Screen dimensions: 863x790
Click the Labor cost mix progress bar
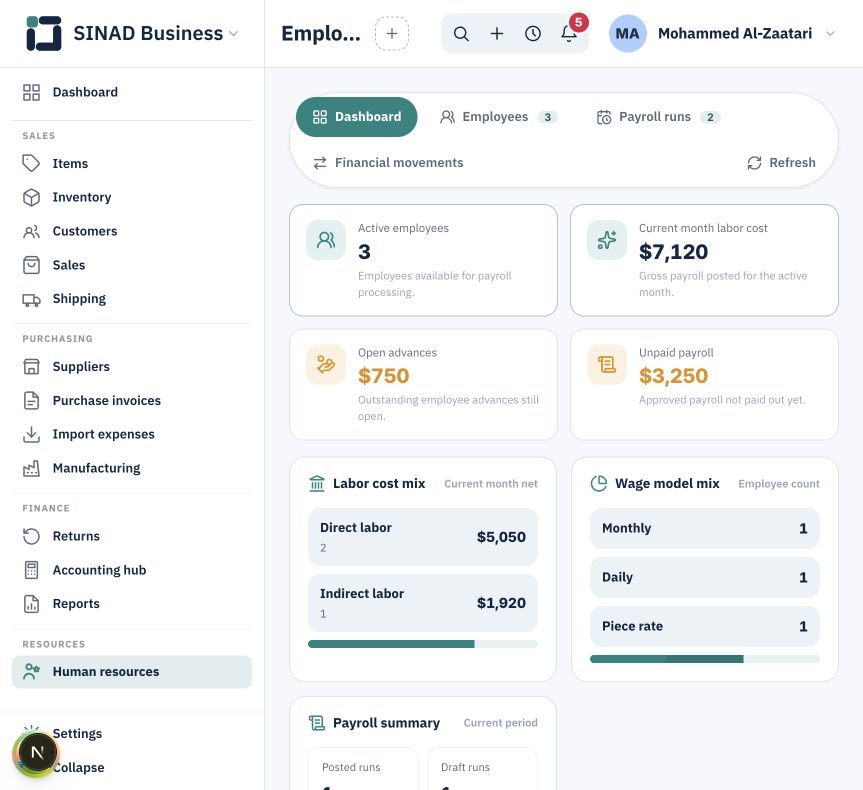[423, 644]
